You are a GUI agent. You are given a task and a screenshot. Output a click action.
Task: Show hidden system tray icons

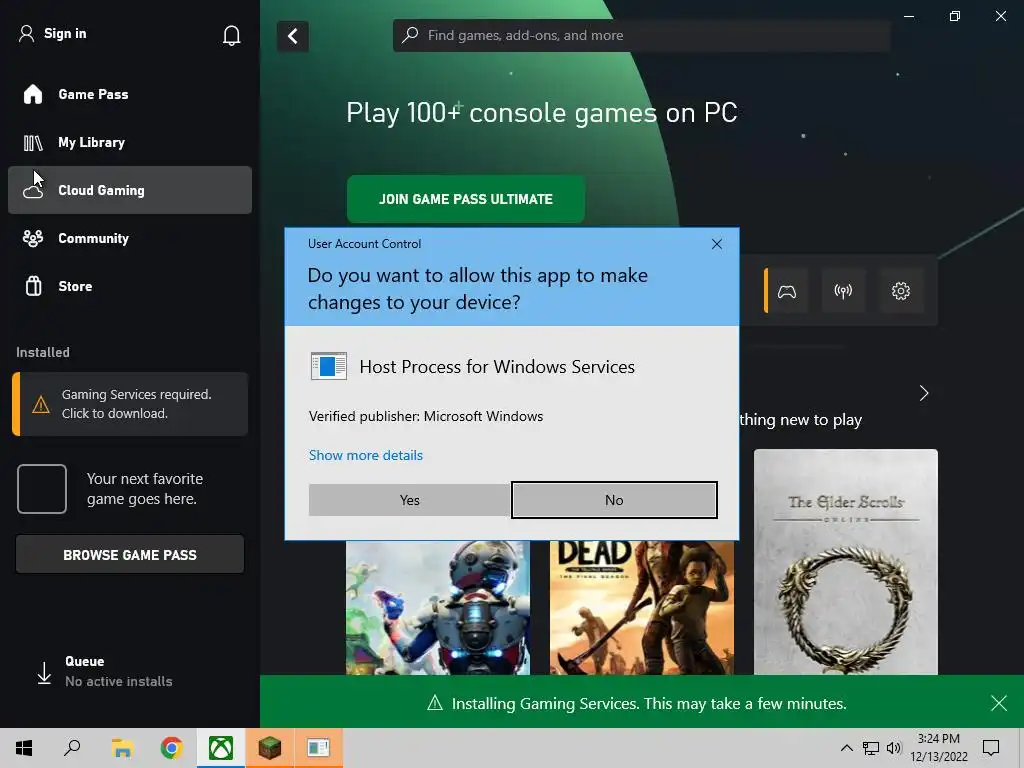[x=846, y=748]
